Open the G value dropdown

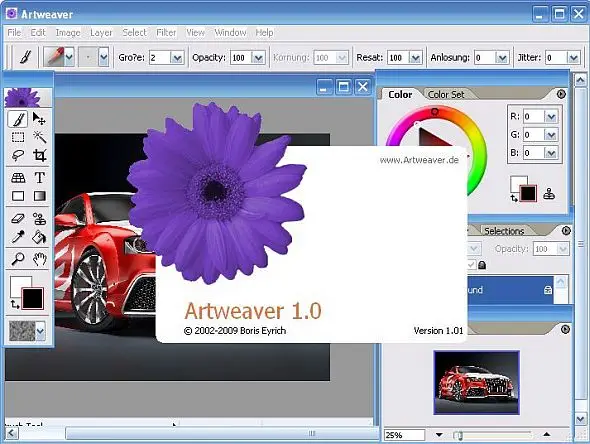[551, 135]
